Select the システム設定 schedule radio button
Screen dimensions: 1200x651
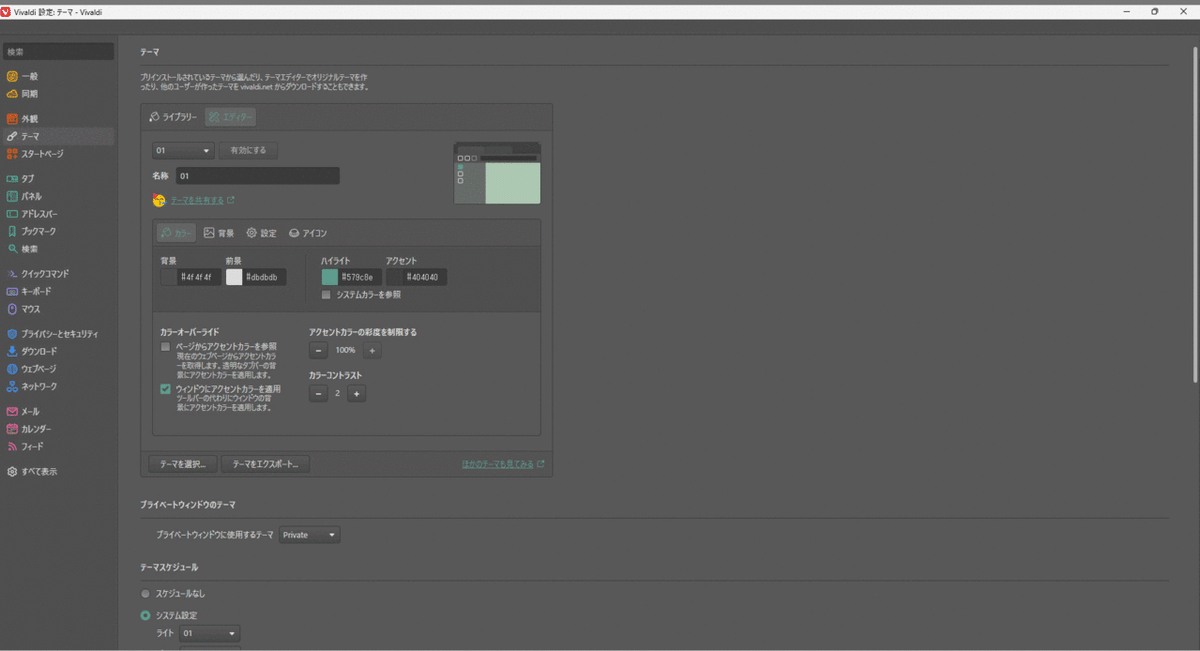146,615
